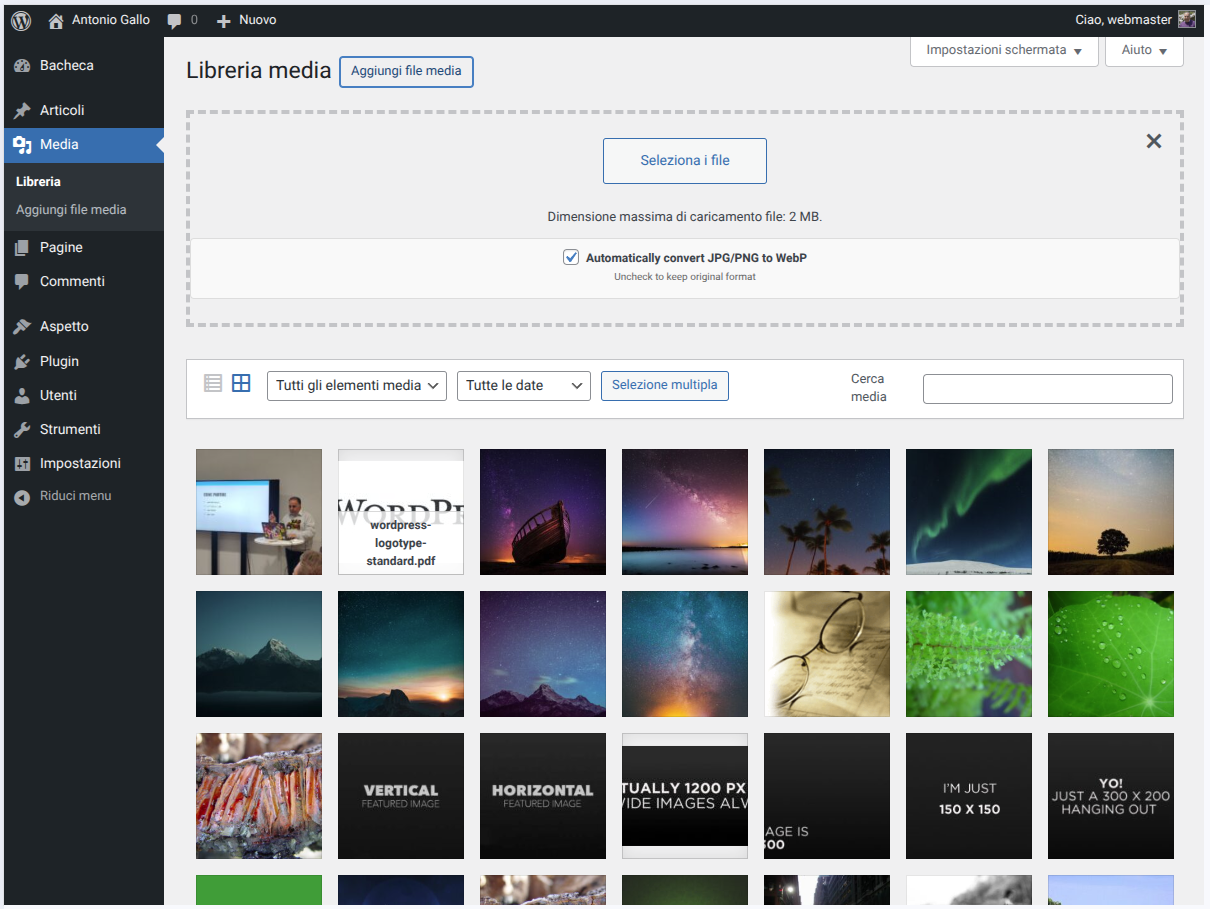Switch to grid view icon
Viewport: 1210px width, 909px height.
coord(241,384)
